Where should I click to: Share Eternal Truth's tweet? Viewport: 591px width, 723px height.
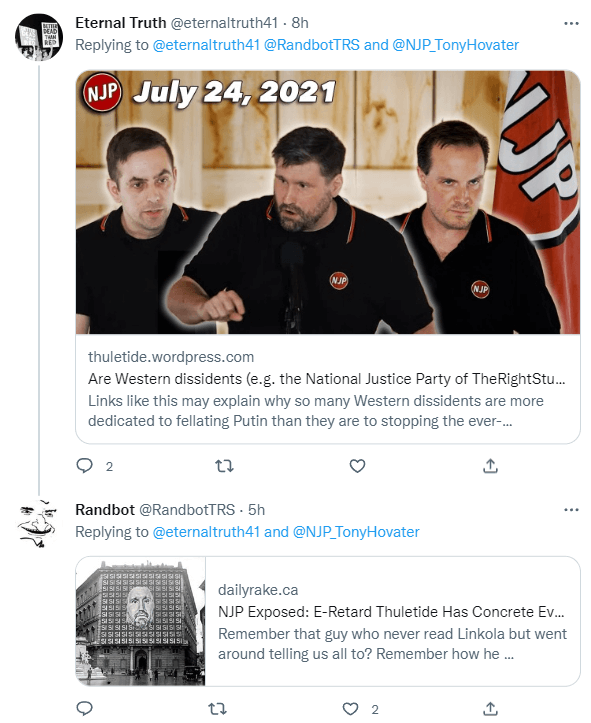tap(490, 466)
